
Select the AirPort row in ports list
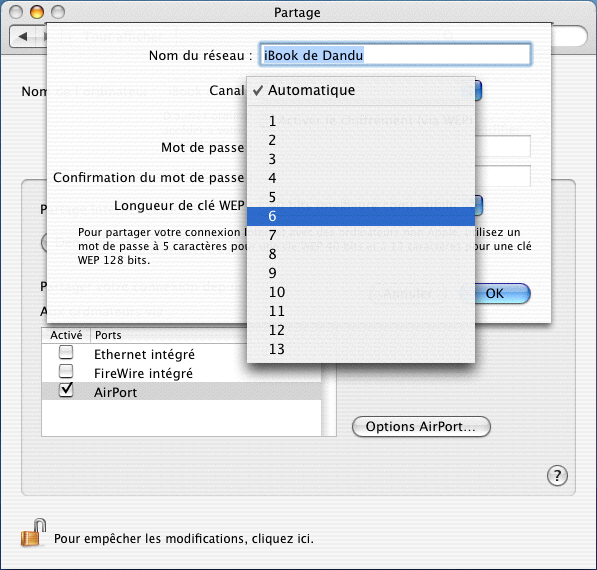tap(182, 391)
